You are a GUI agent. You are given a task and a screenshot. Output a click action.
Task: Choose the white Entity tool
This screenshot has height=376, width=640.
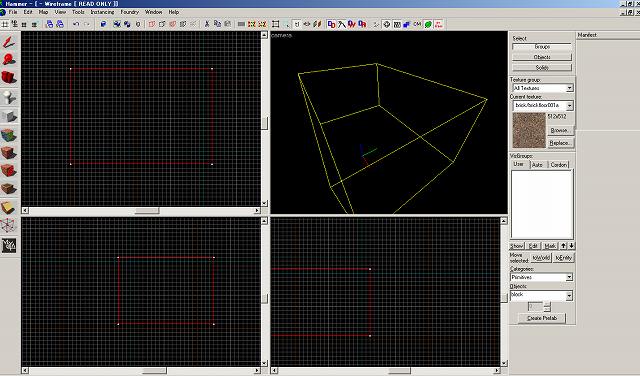tap(9, 97)
